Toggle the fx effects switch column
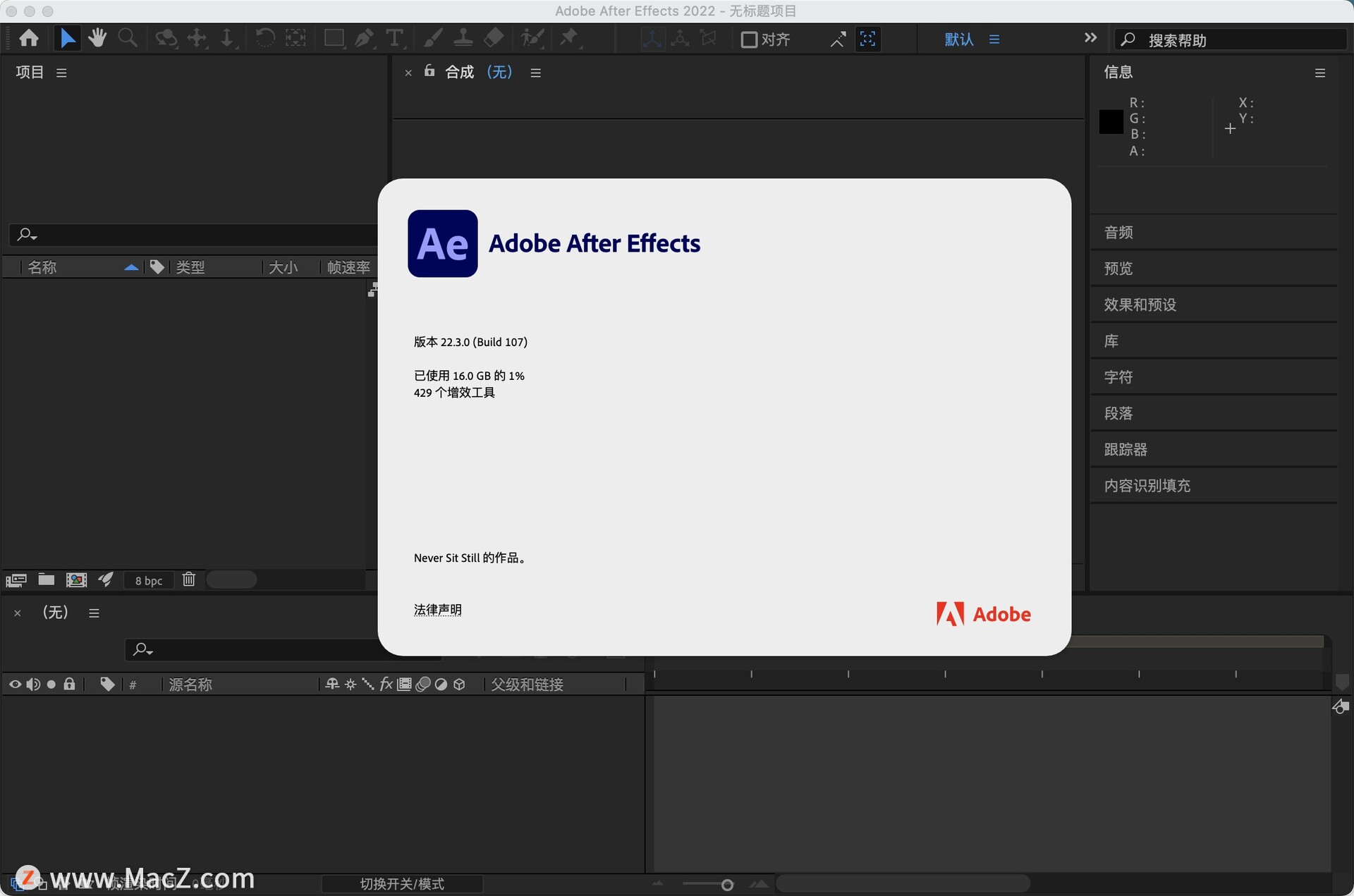The image size is (1354, 896). 386,684
